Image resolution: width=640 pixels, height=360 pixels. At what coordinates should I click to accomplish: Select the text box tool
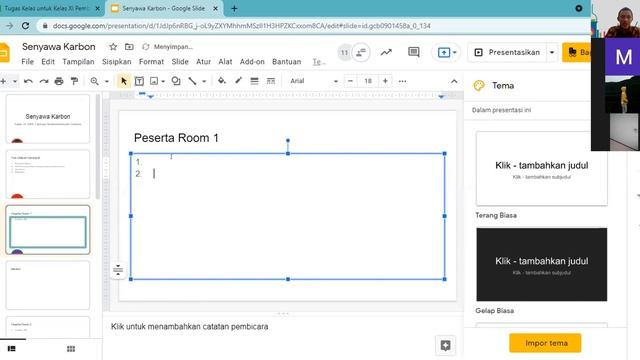point(139,81)
